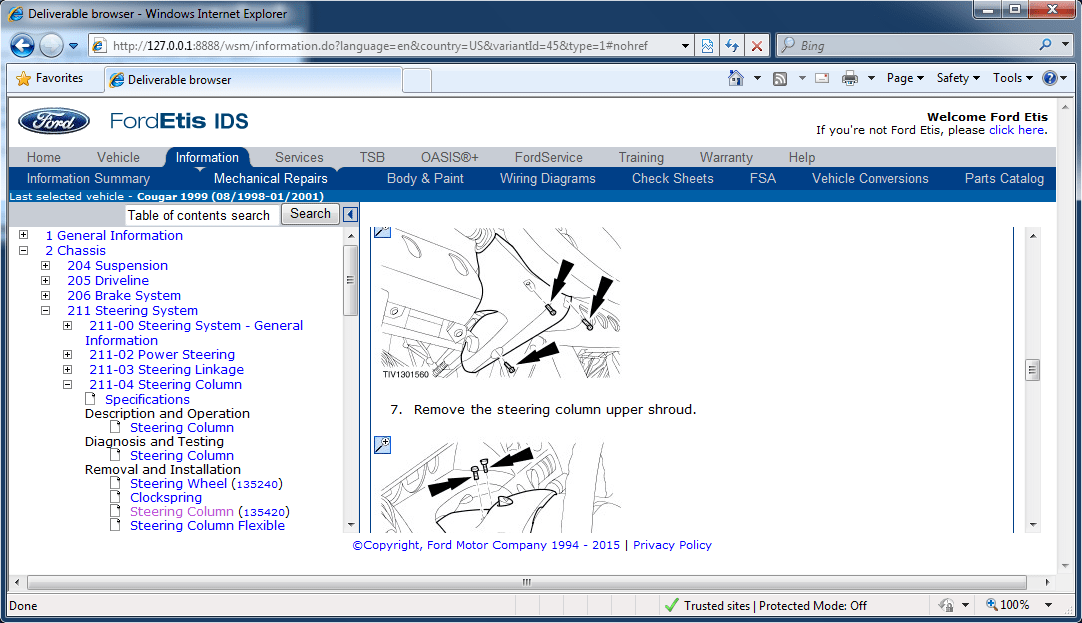Select Wiring Diagrams submenu item
Screen dimensions: 1082x623
pyautogui.click(x=547, y=179)
